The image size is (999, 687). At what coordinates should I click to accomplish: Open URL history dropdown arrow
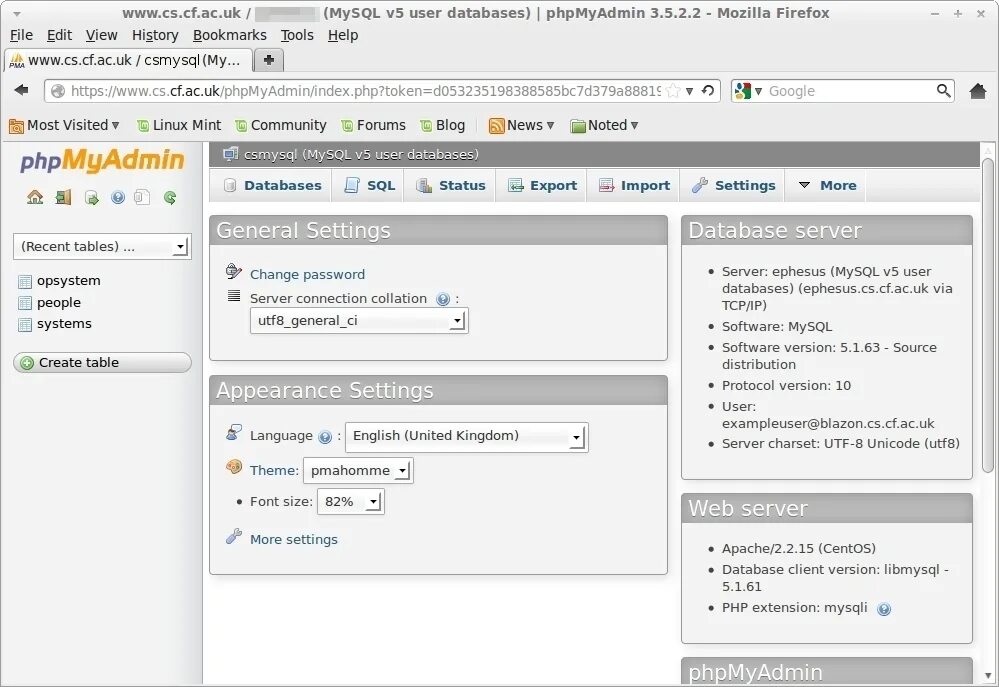pos(689,91)
